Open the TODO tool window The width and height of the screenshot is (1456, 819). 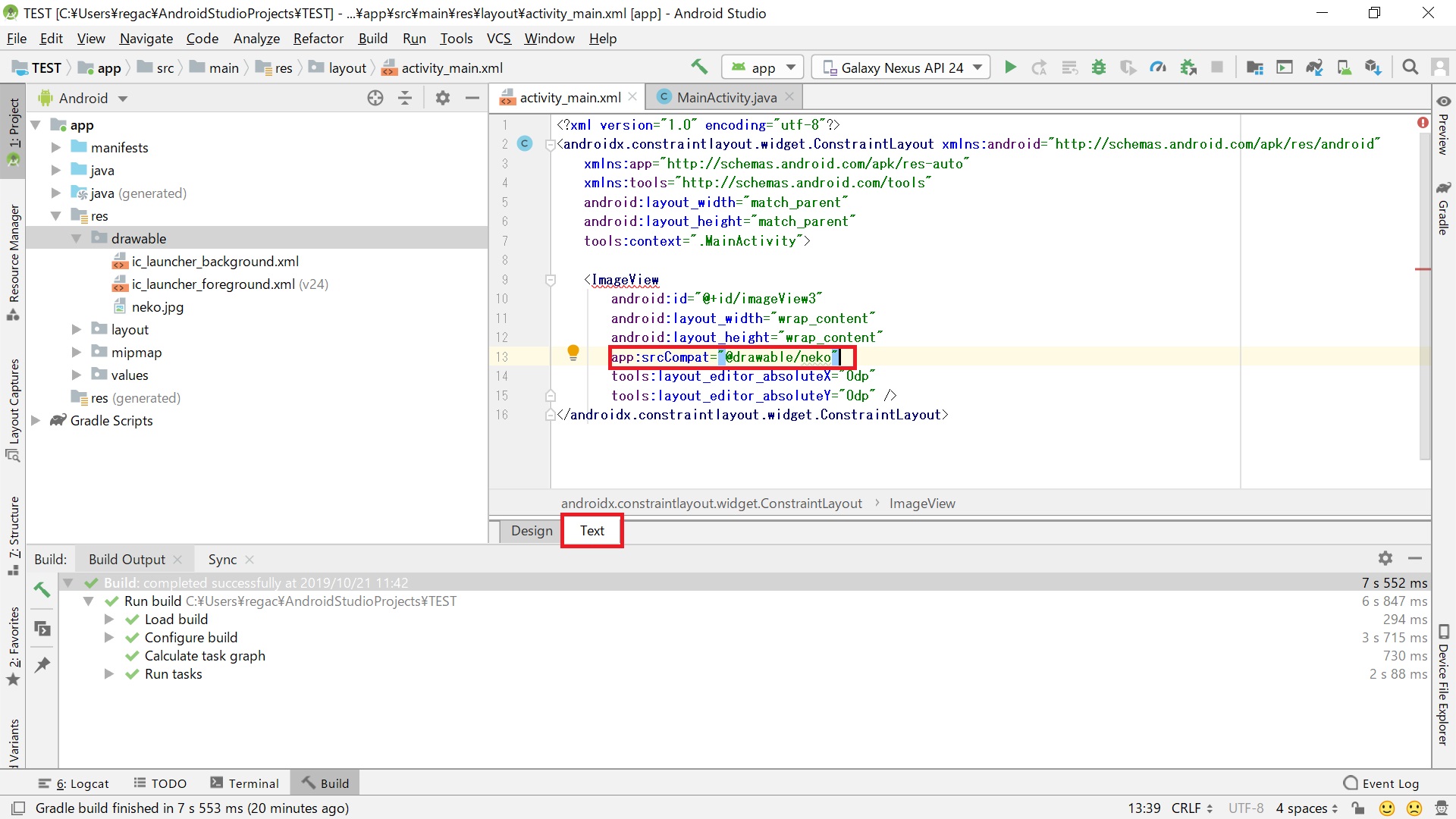[x=160, y=783]
